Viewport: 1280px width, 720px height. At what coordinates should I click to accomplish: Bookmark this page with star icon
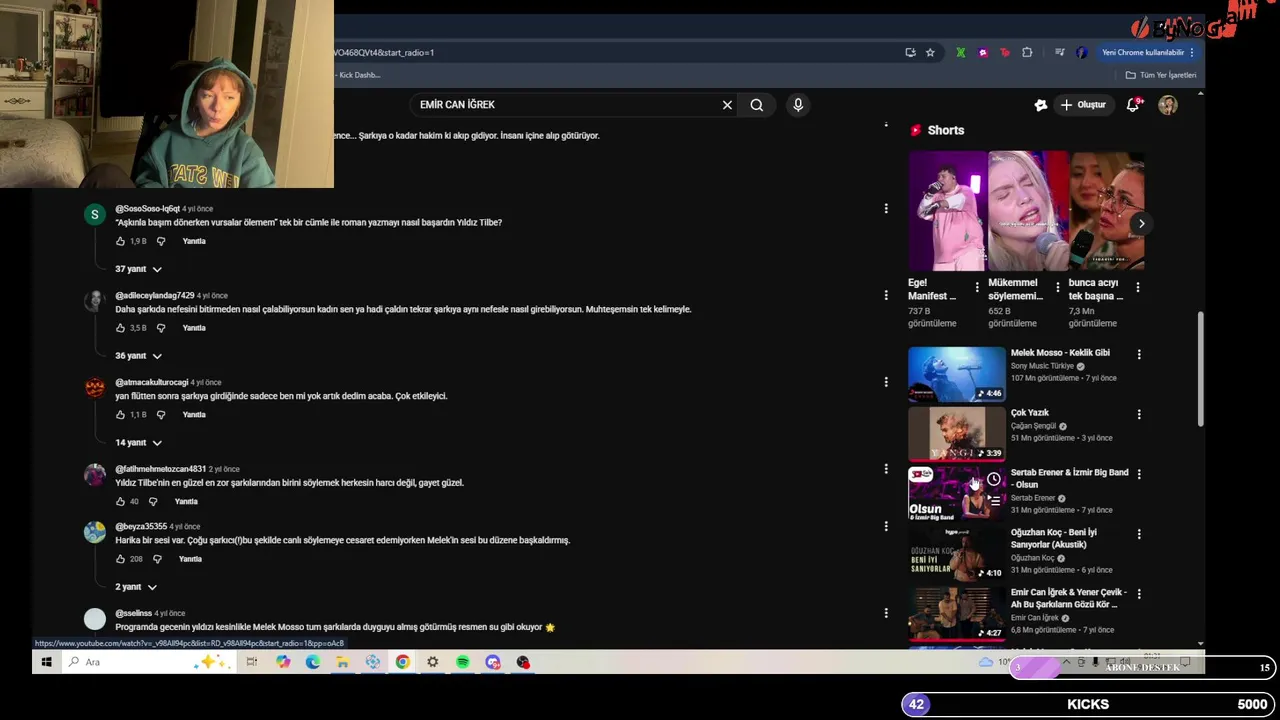click(x=930, y=52)
